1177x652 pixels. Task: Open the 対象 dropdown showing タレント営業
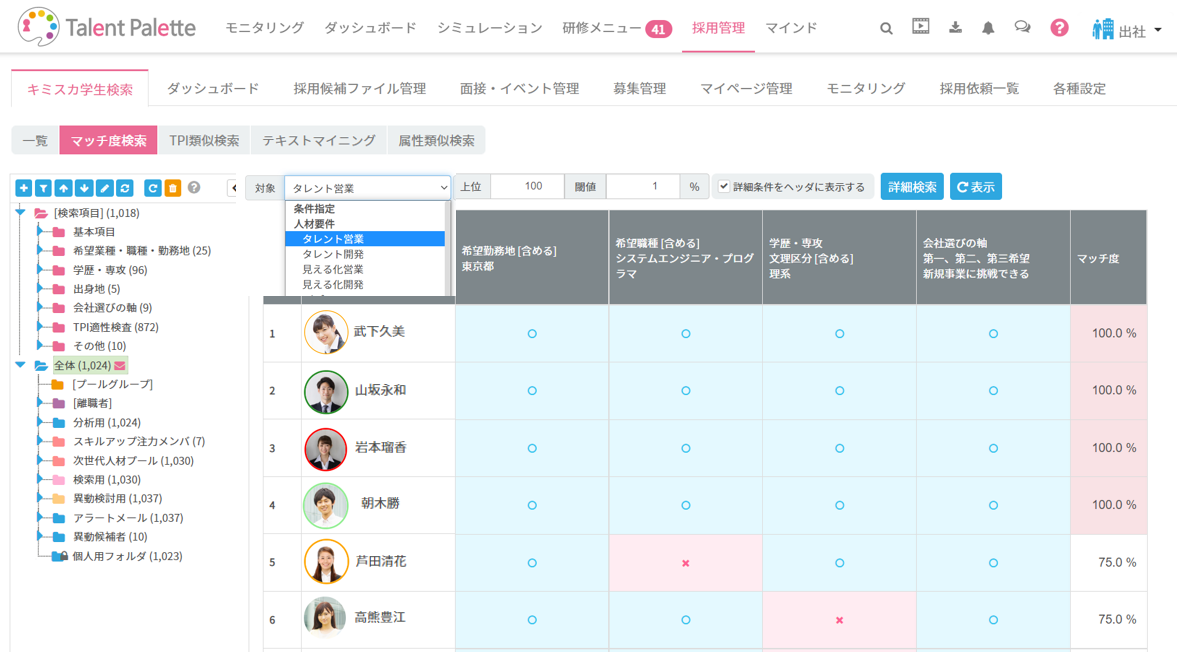tap(368, 188)
